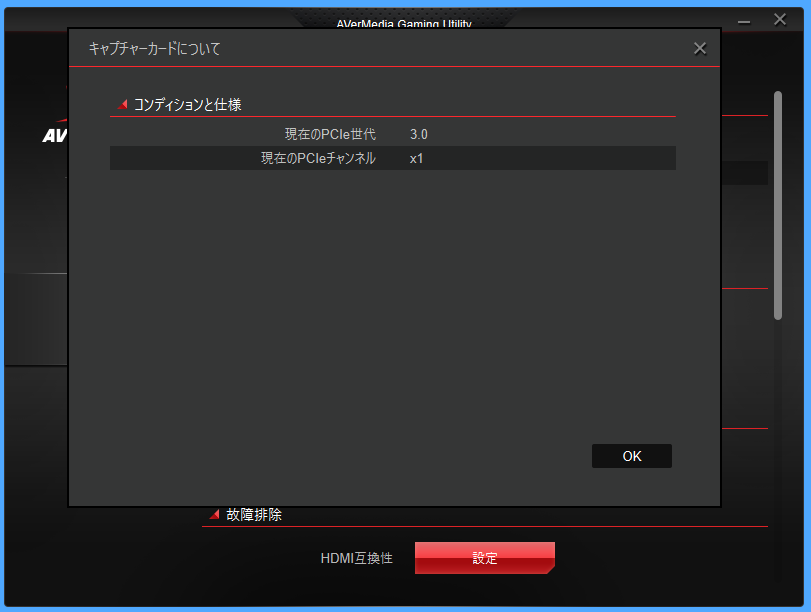Click the コンディションと仕様 section heading
The width and height of the screenshot is (811, 612).
[x=187, y=105]
